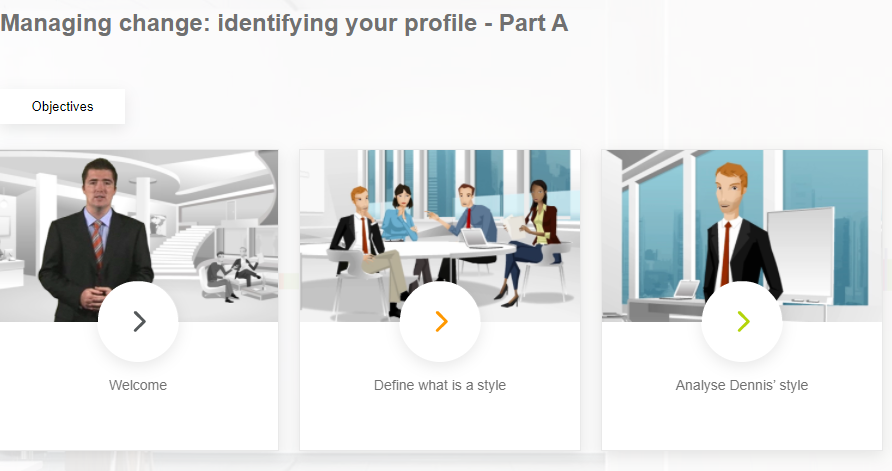The width and height of the screenshot is (892, 471).
Task: Click the man in the blue shirt
Action: 468,212
